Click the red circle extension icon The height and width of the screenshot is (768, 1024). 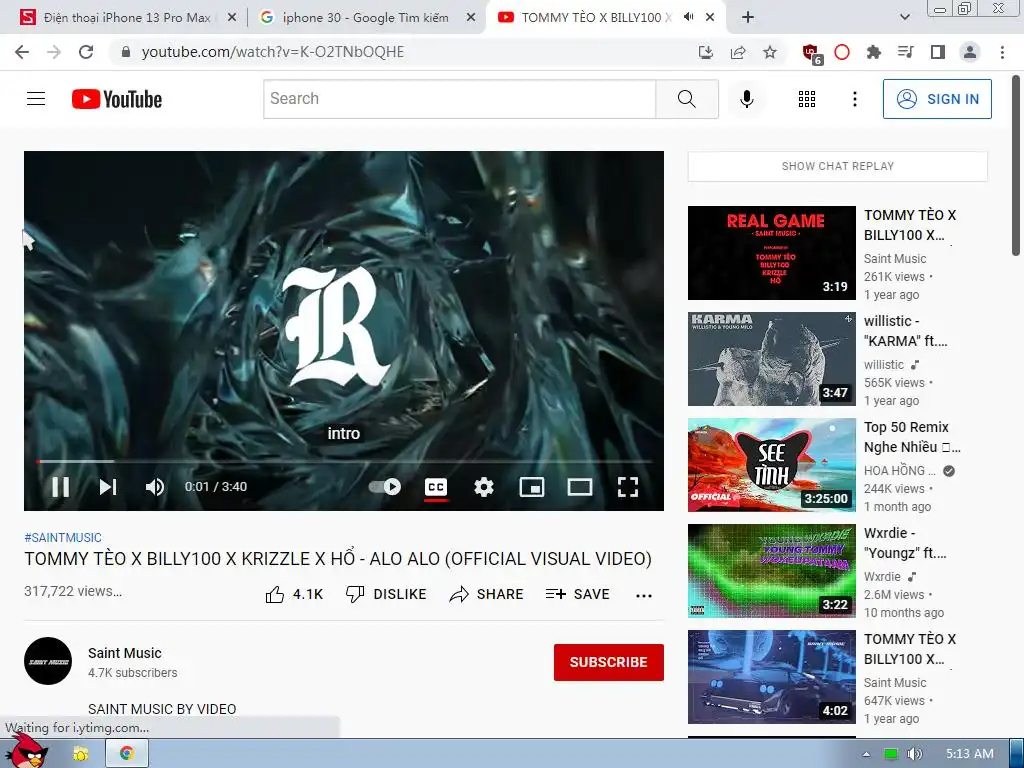pyautogui.click(x=842, y=52)
